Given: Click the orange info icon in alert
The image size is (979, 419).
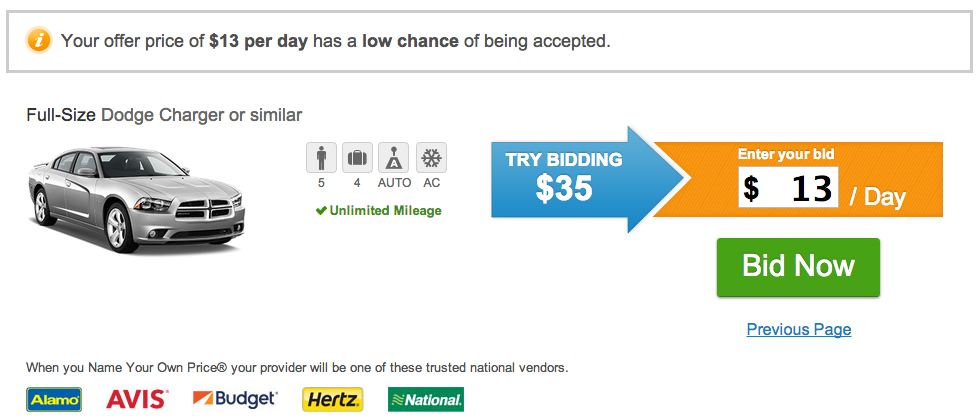Looking at the screenshot, I should click(x=38, y=41).
